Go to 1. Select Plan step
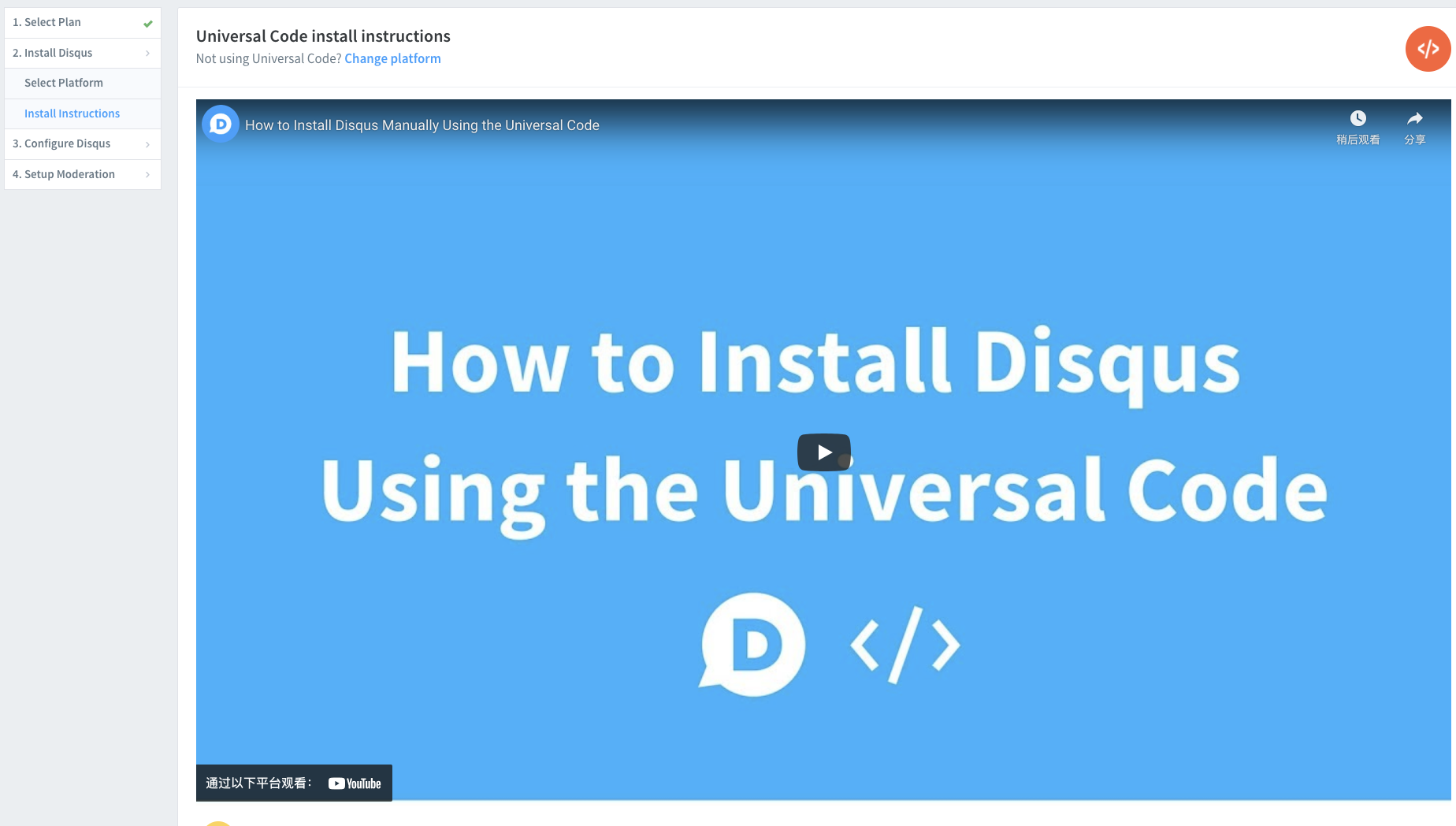 [83, 23]
